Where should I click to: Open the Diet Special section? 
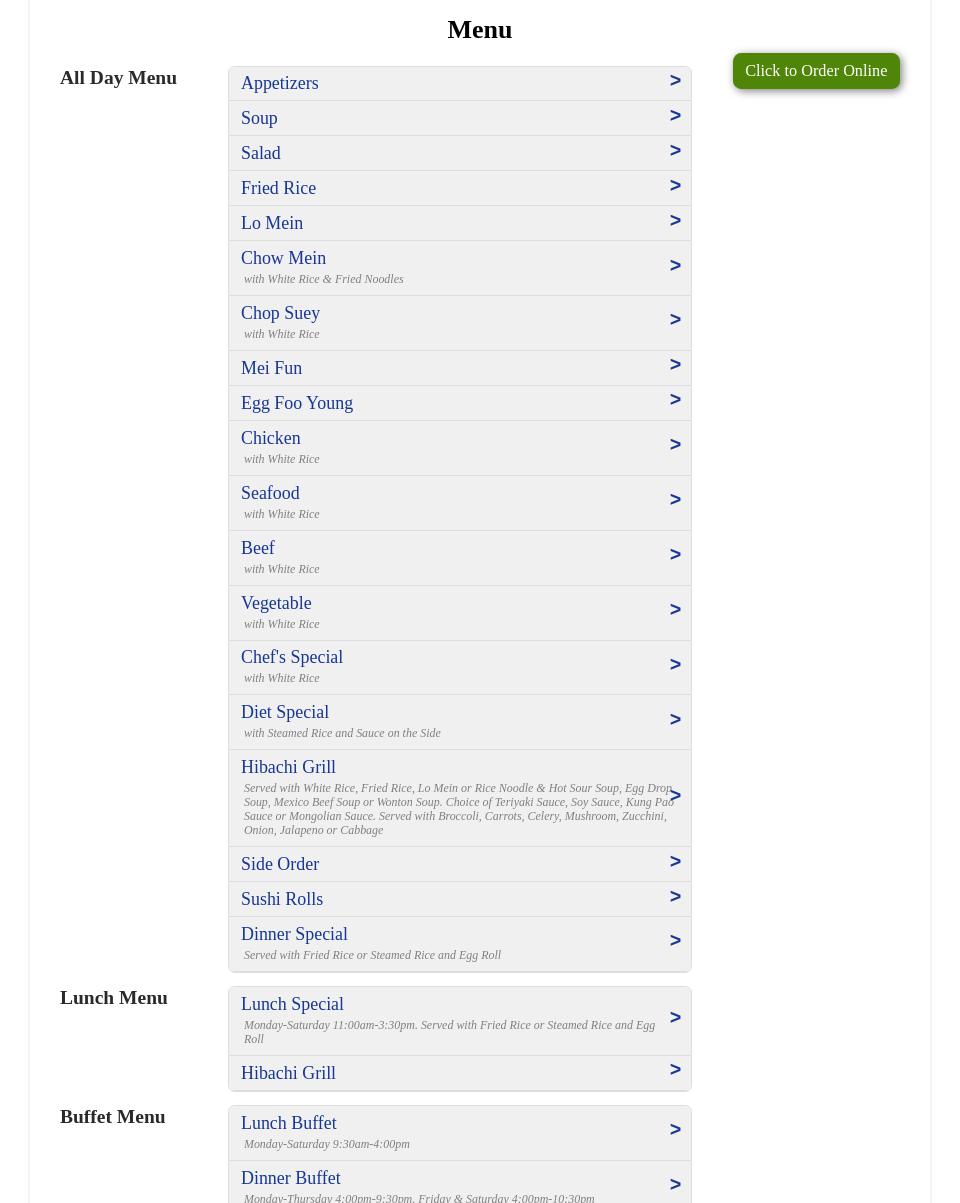(x=285, y=712)
